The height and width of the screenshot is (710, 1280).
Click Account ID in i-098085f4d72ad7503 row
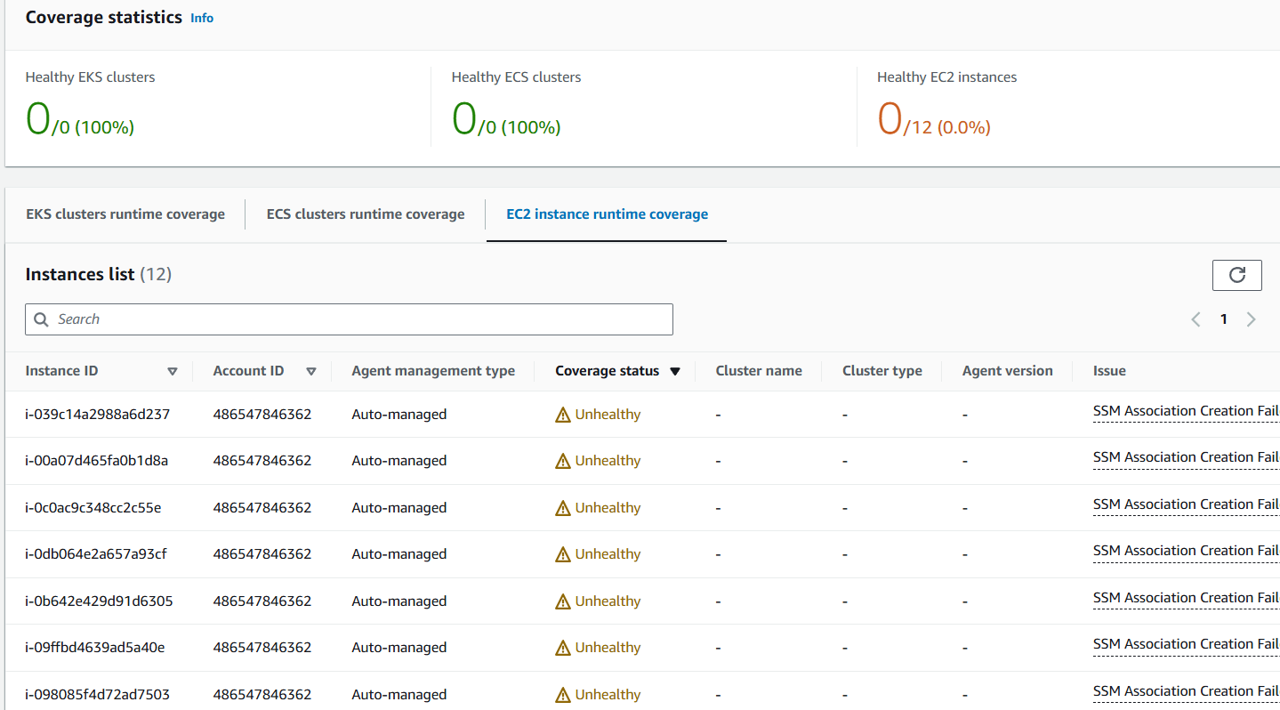262,695
